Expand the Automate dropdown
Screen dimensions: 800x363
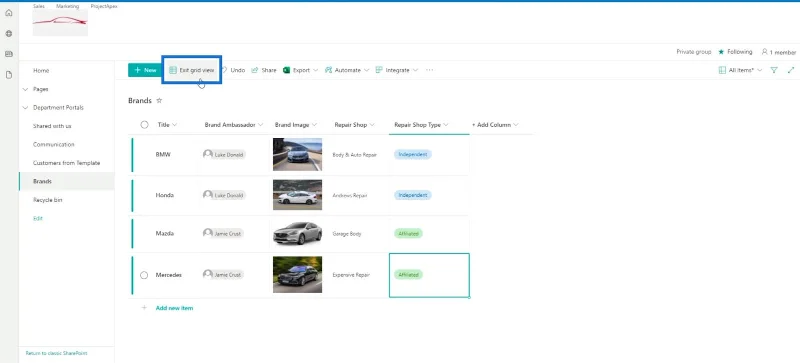(366, 70)
